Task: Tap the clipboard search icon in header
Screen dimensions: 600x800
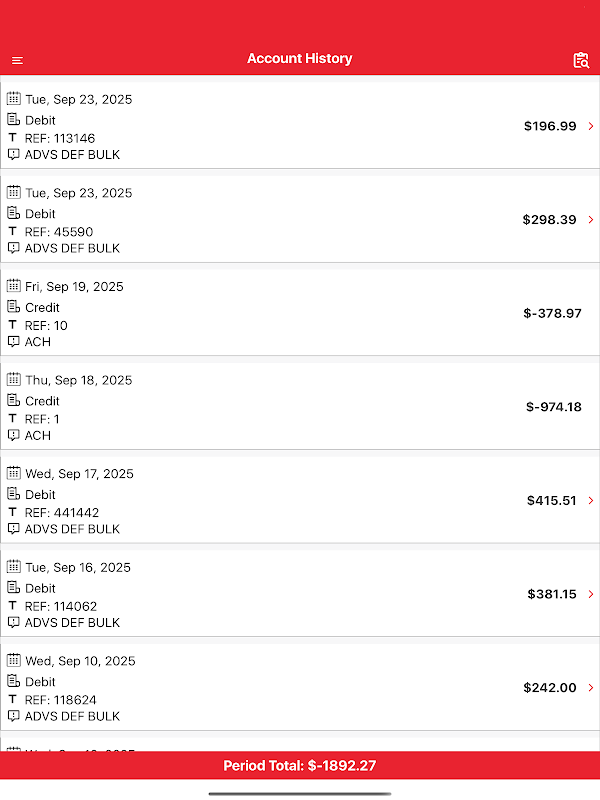Action: 581,60
